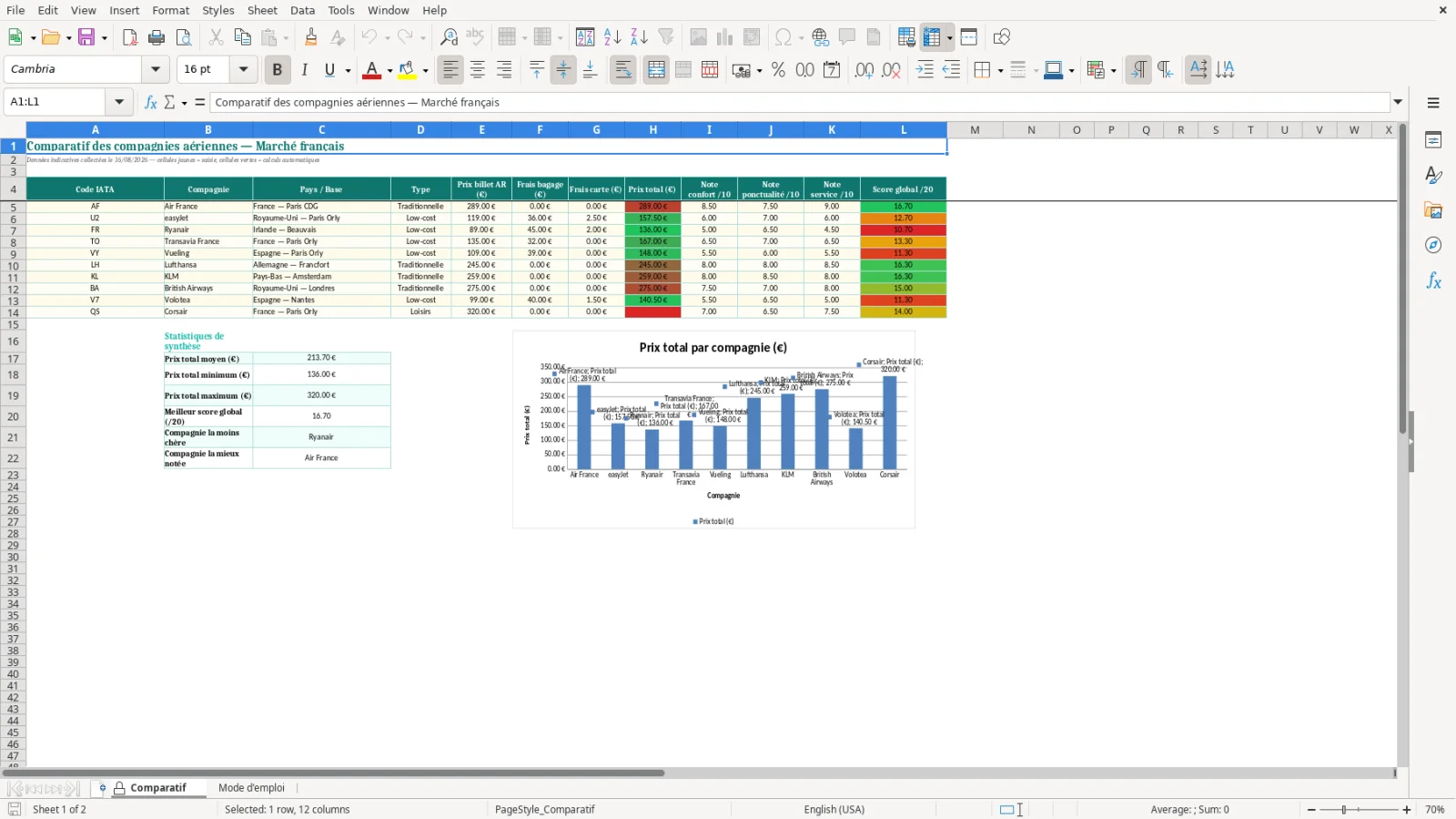The width and height of the screenshot is (1456, 819).
Task: Toggle Bold formatting
Action: (x=277, y=70)
